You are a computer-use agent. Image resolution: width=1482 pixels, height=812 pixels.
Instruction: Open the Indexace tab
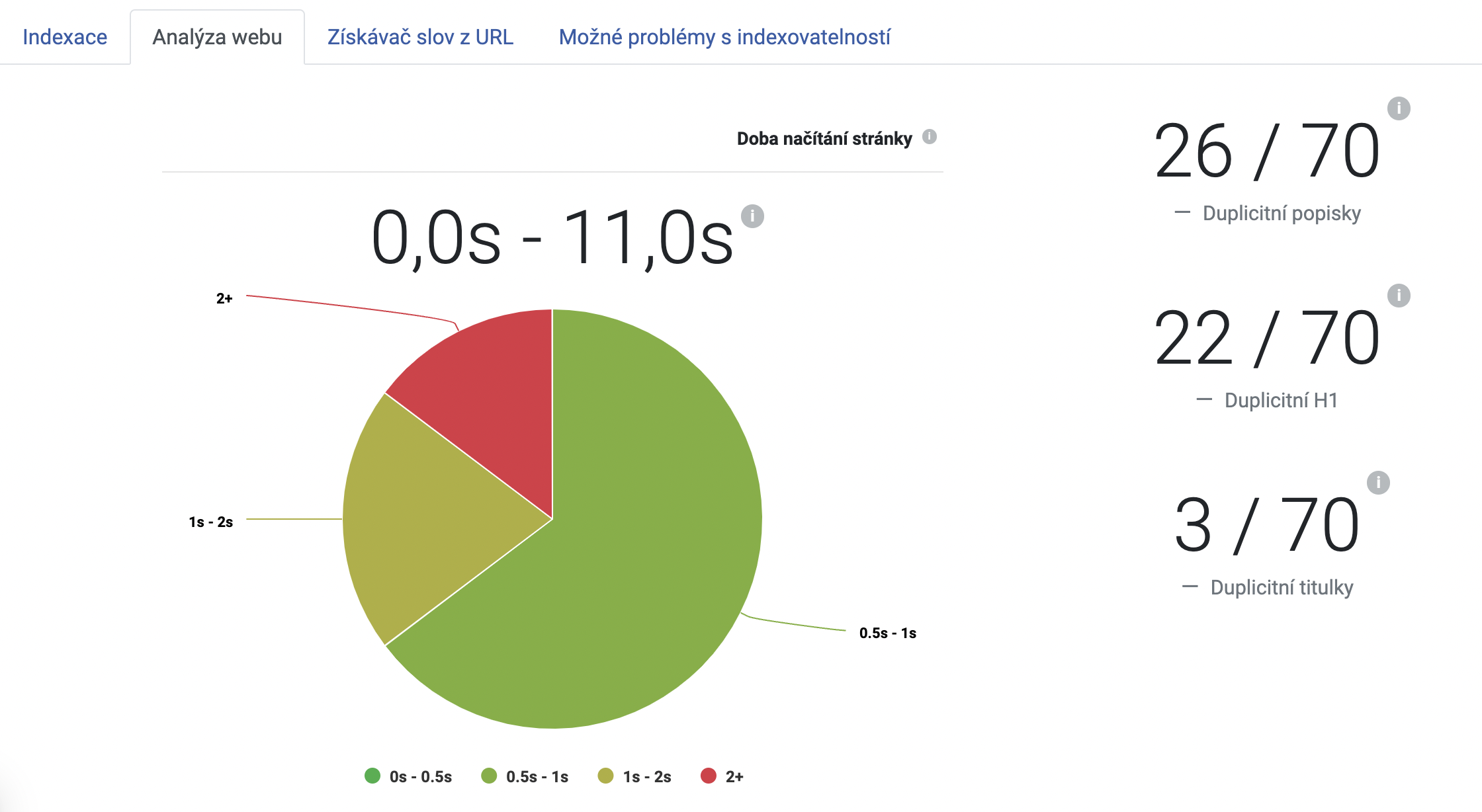pyautogui.click(x=65, y=37)
